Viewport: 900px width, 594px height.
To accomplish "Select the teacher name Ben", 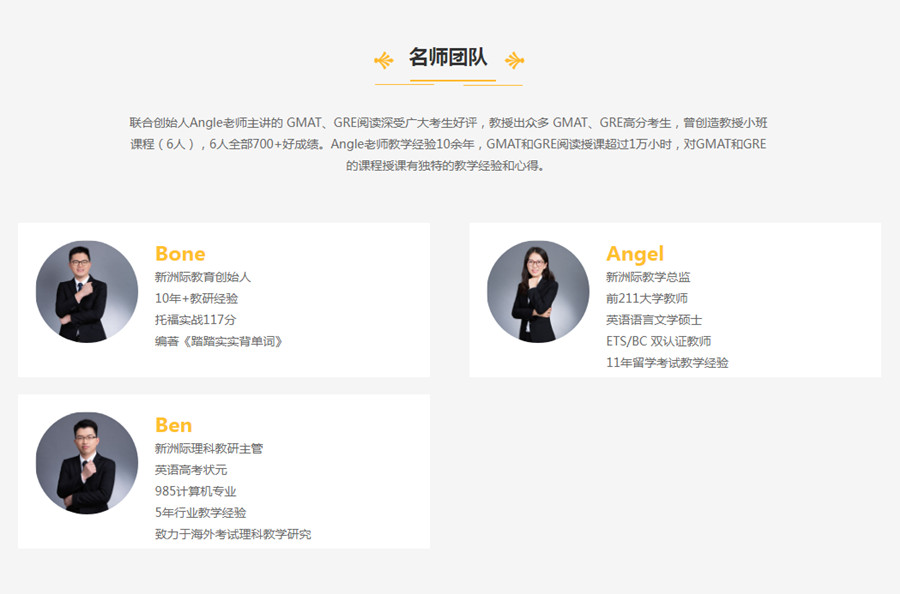I will [173, 425].
